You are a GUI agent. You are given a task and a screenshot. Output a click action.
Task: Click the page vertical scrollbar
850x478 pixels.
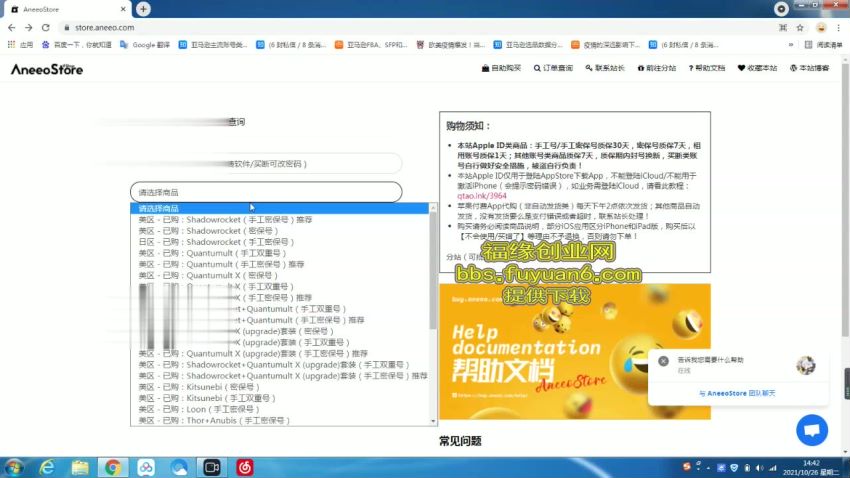click(845, 198)
